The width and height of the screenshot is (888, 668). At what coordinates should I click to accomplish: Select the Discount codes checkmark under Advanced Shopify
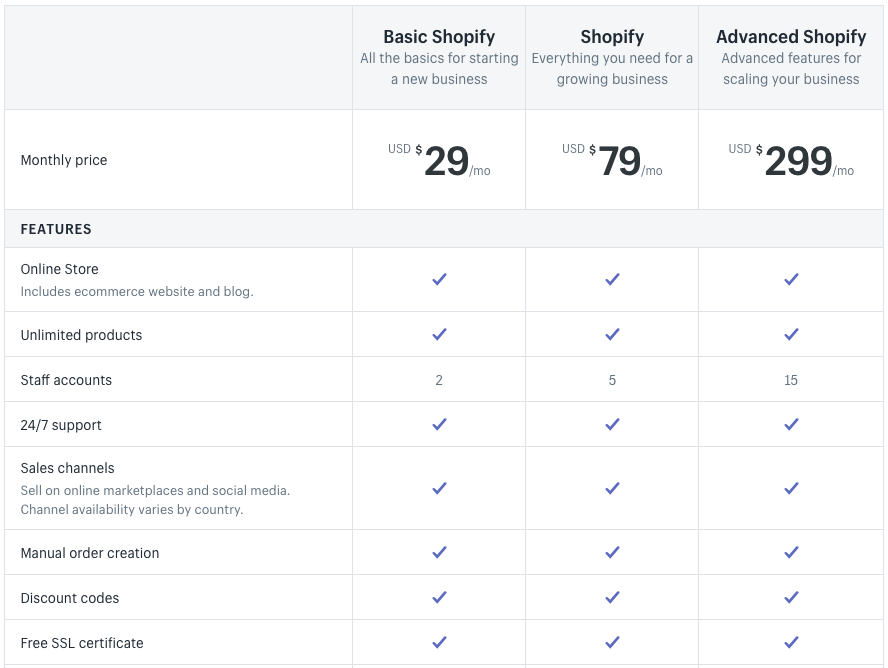pyautogui.click(x=791, y=597)
